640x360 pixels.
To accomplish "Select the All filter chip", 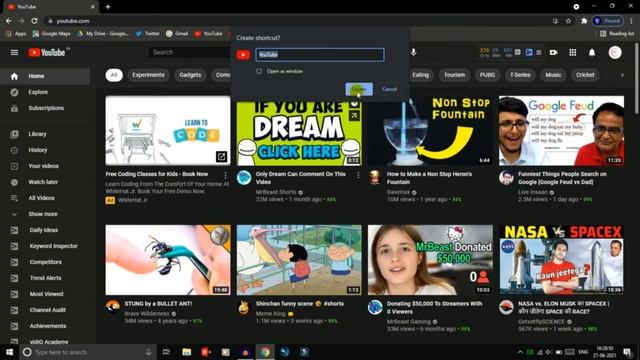I will pyautogui.click(x=114, y=75).
